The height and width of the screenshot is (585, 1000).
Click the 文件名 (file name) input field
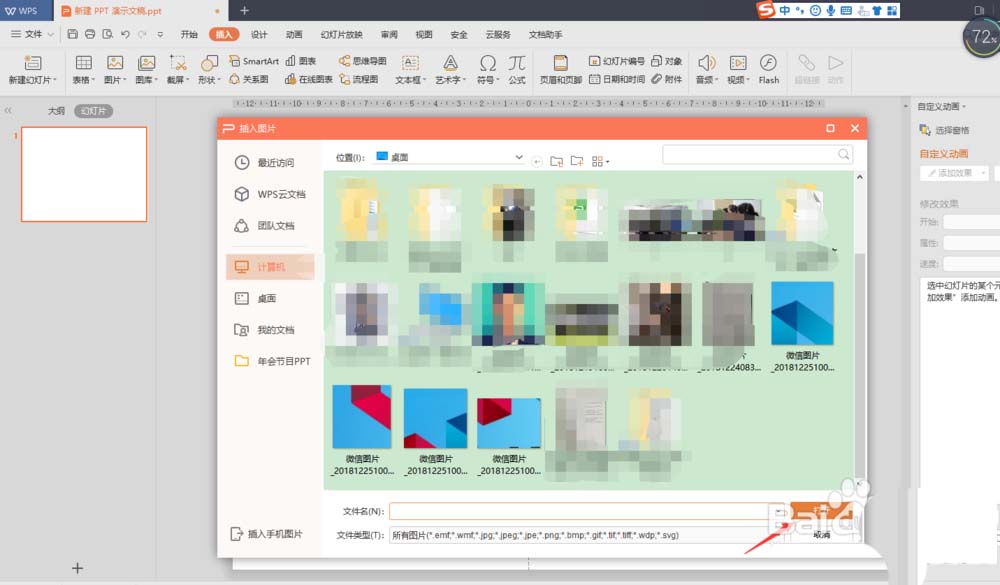pyautogui.click(x=580, y=511)
